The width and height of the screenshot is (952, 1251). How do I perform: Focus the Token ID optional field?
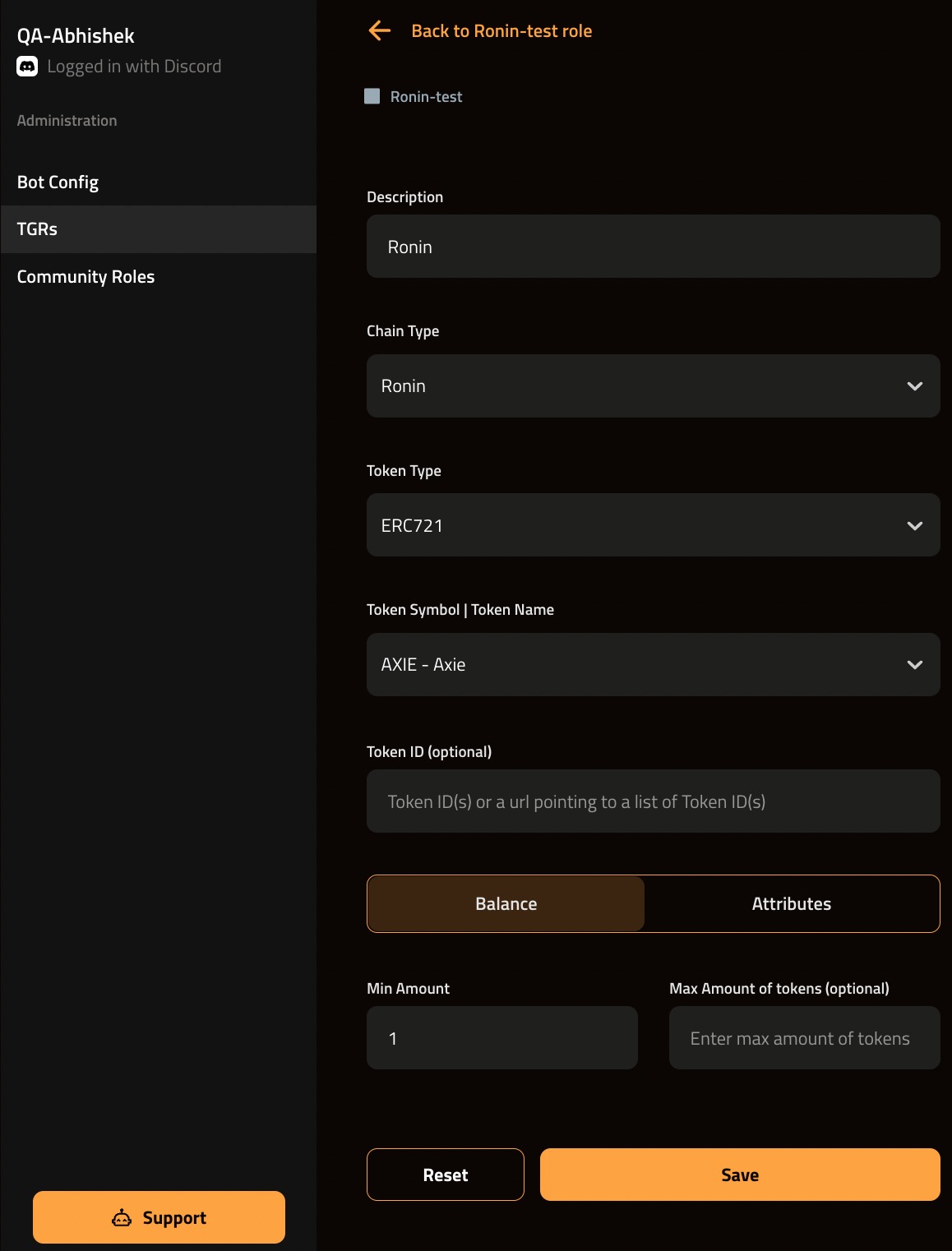(653, 801)
